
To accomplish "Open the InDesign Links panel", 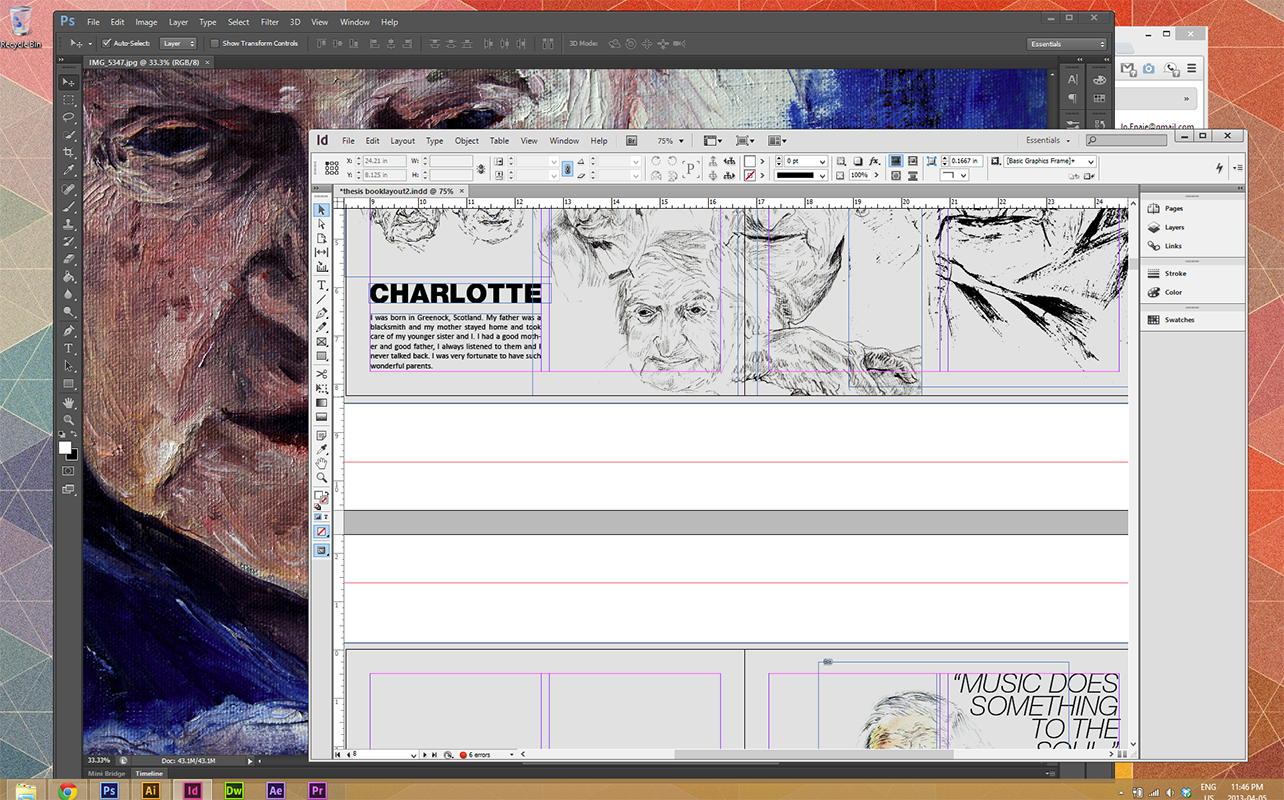I will coord(1173,246).
